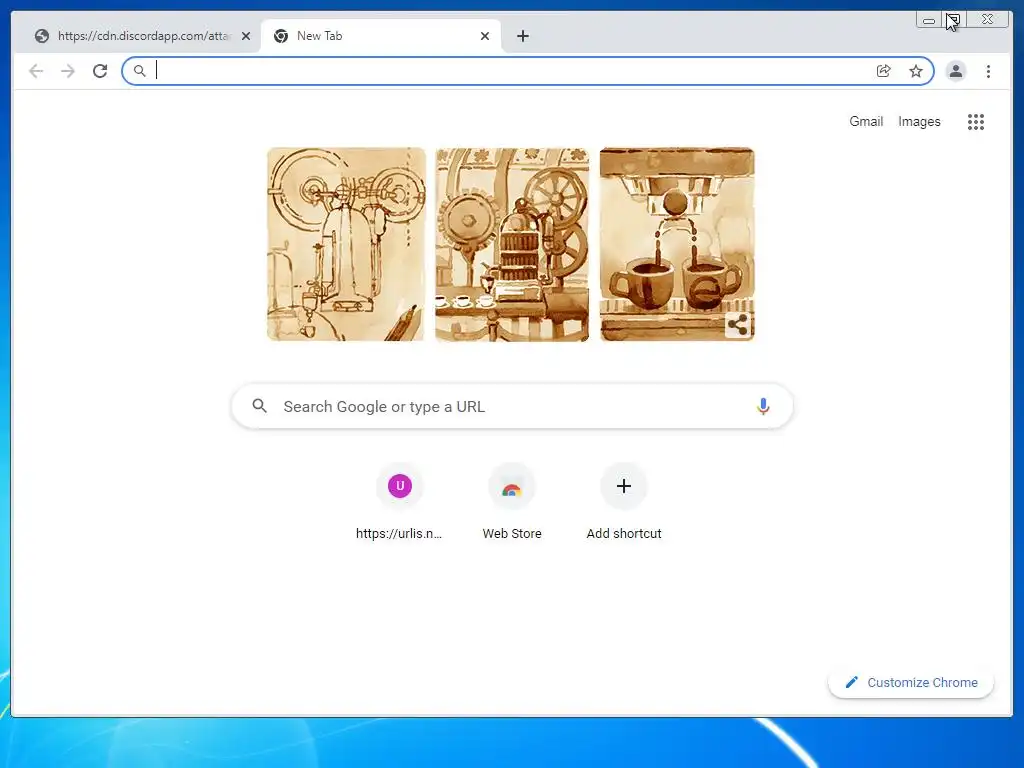This screenshot has height=768, width=1024.
Task: Close the New Tab tab
Action: [485, 36]
